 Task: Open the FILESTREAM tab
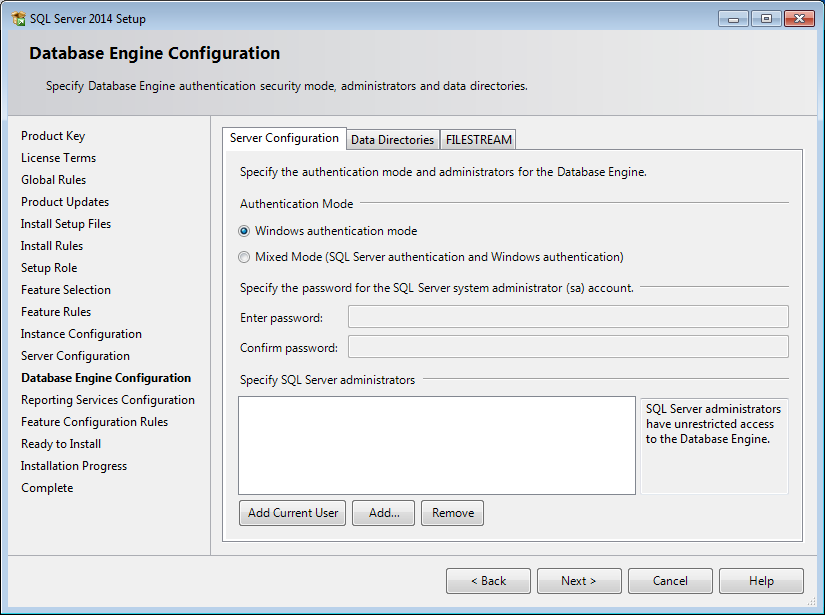pos(478,140)
